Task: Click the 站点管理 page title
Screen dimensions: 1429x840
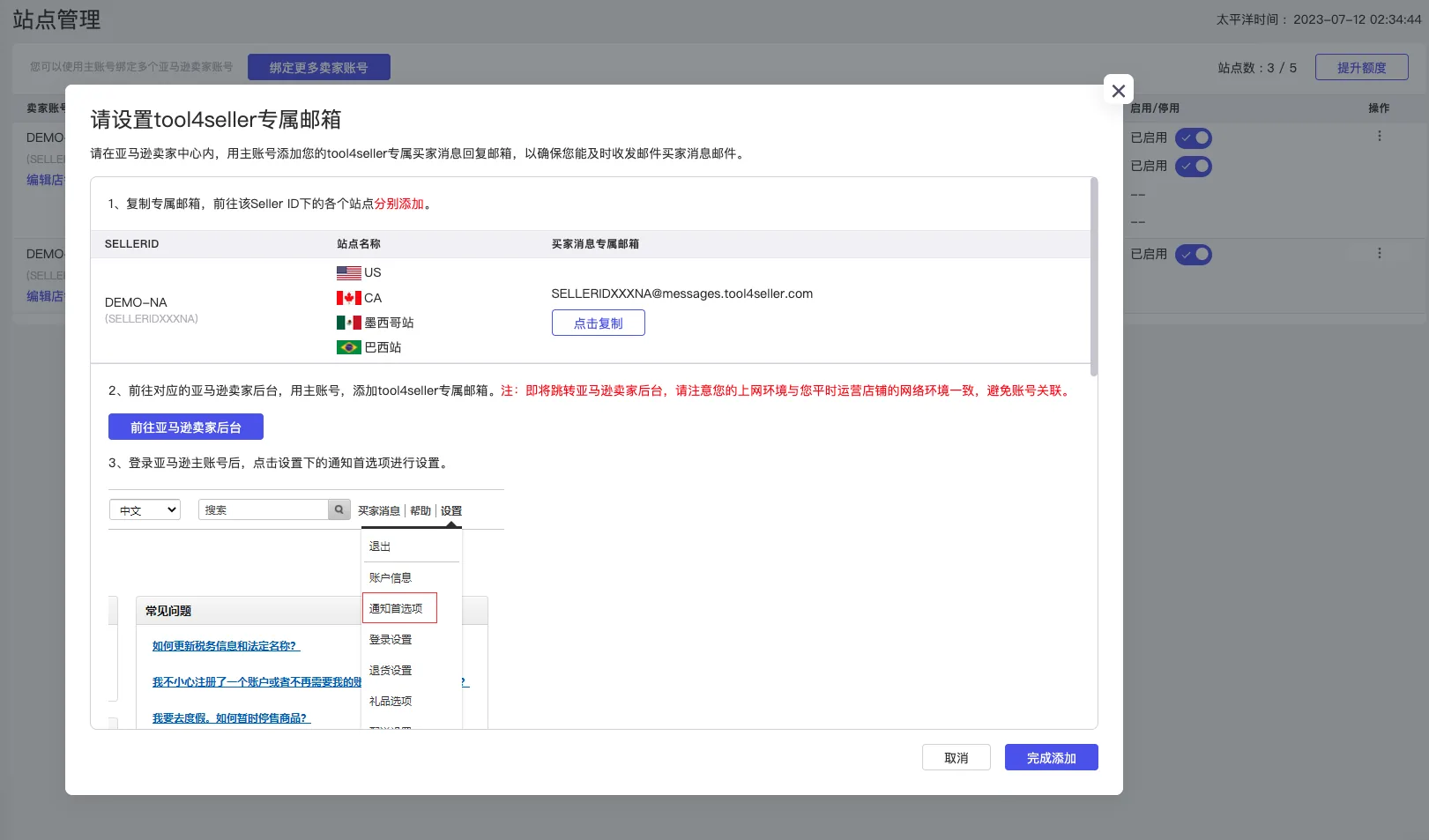Action: pyautogui.click(x=56, y=19)
